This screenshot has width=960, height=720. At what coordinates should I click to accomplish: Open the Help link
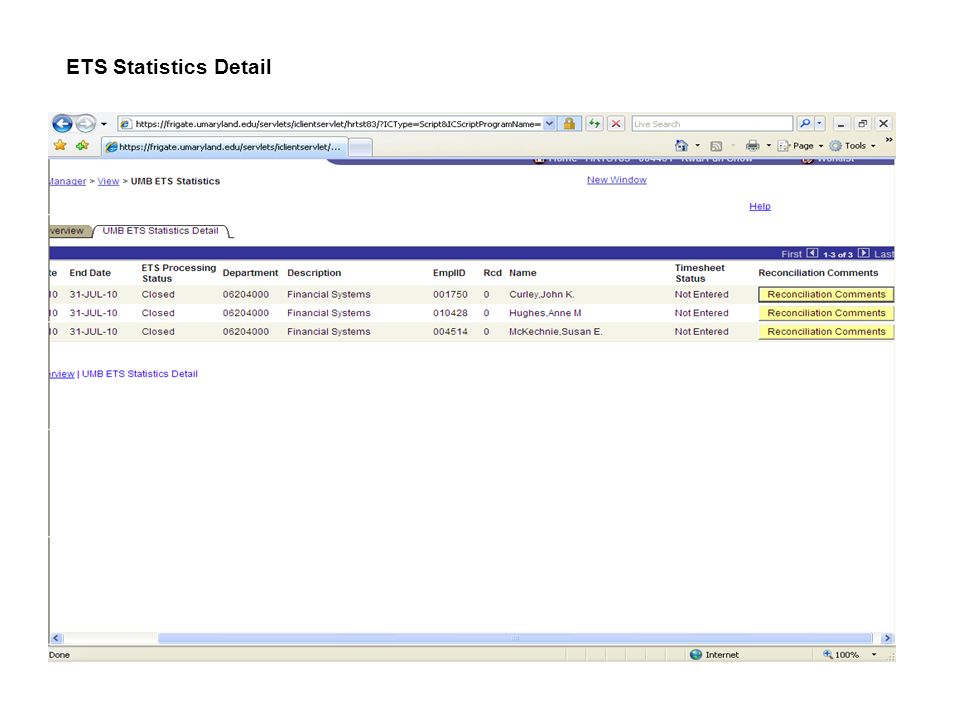coord(760,206)
